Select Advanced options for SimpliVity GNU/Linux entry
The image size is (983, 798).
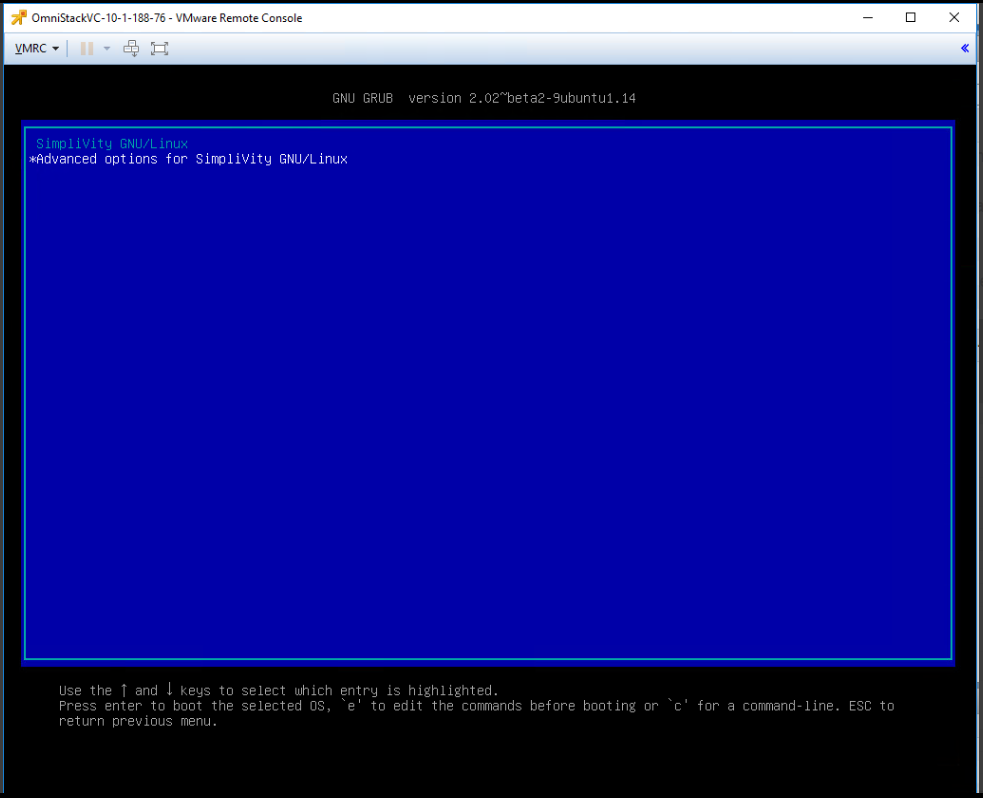191,159
